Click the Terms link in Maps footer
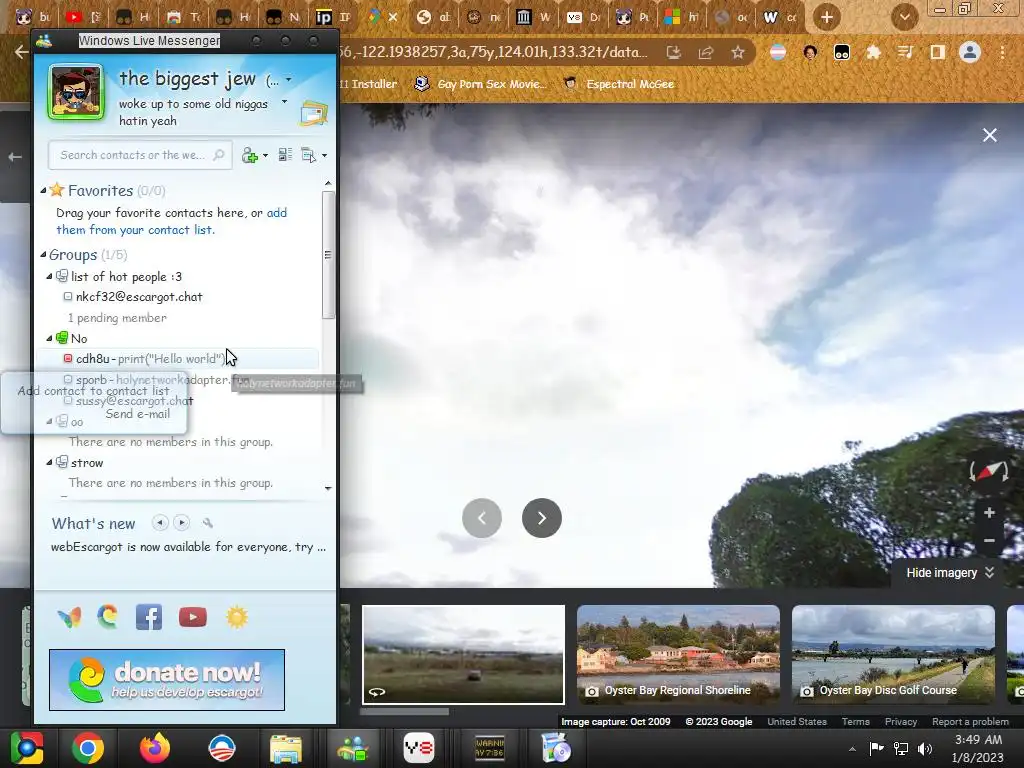Image resolution: width=1024 pixels, height=768 pixels. 856,722
